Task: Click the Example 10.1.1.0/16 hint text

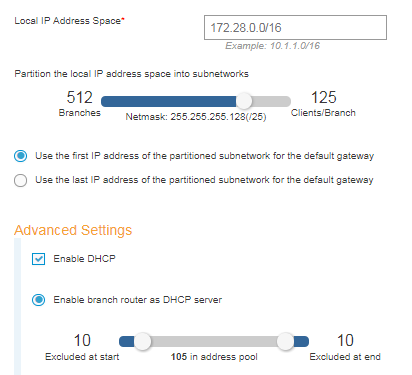Action: tap(273, 46)
